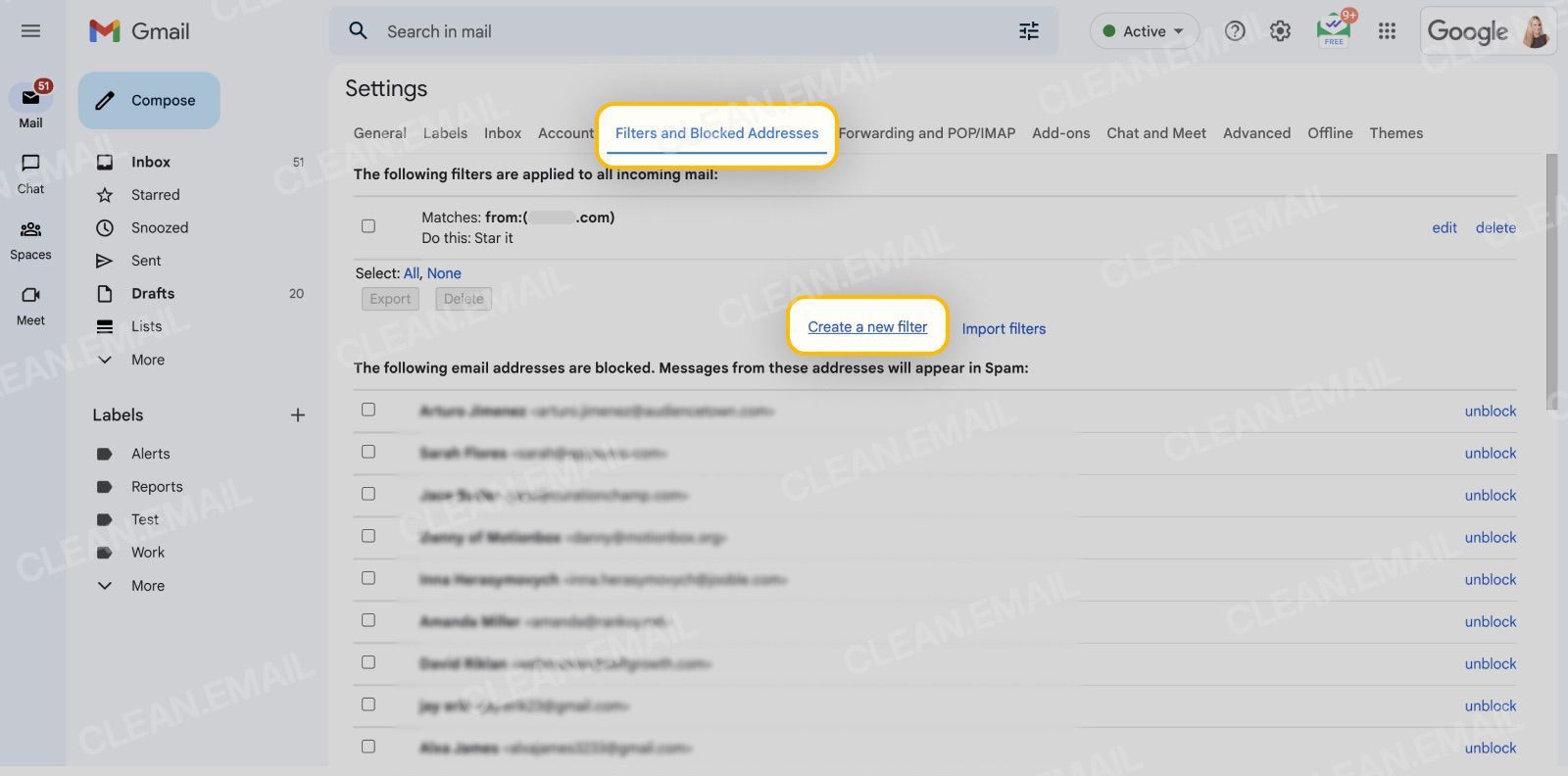The width and height of the screenshot is (1568, 776).
Task: Switch to Forwarding and POP/IMAP tab
Action: coord(926,133)
